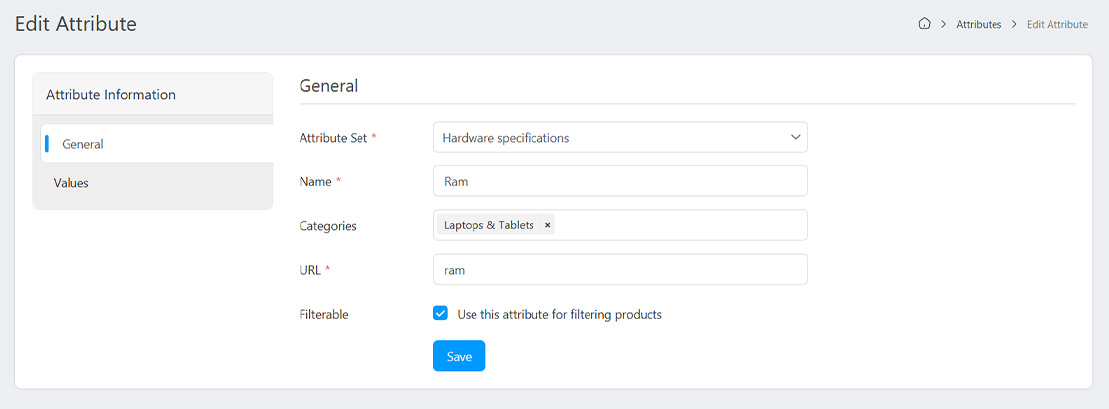Image resolution: width=1109 pixels, height=409 pixels.
Task: Click the URL field containing ram
Action: (620, 270)
